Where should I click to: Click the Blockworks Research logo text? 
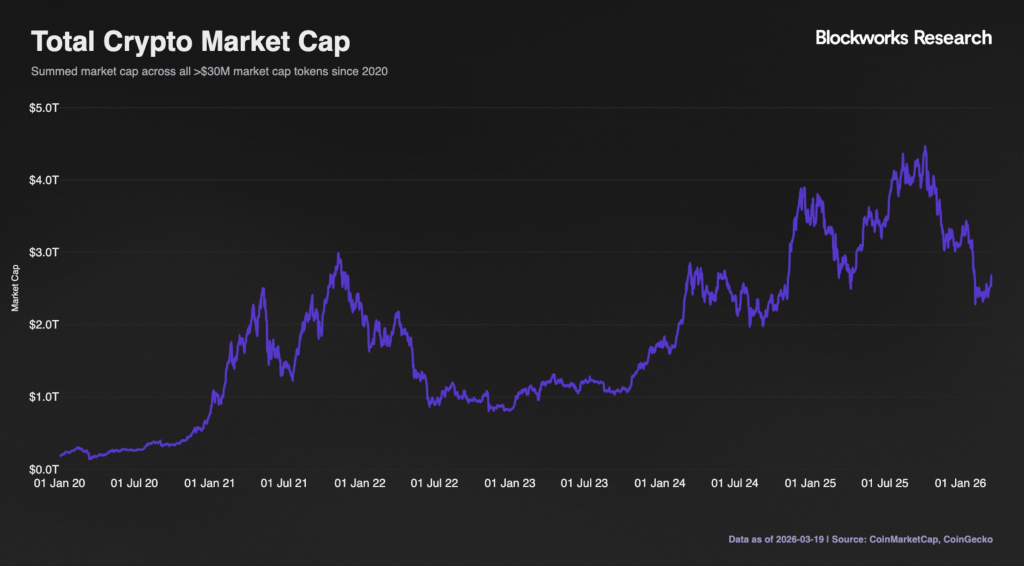pyautogui.click(x=903, y=38)
